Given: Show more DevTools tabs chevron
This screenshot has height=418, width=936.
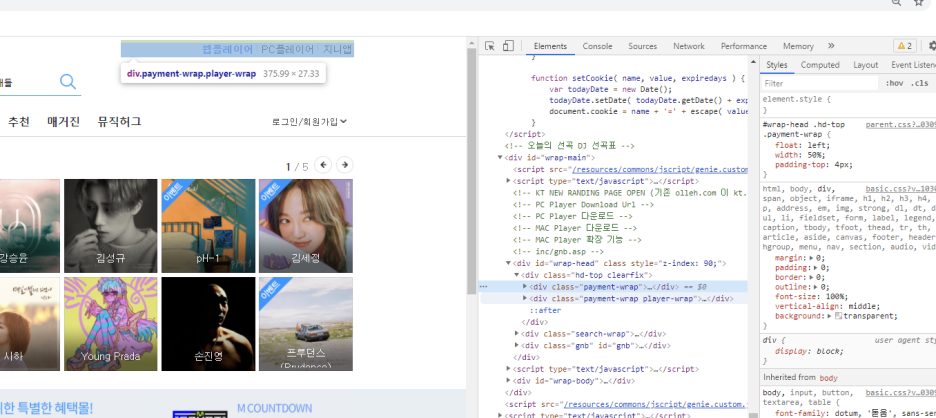Looking at the screenshot, I should [831, 46].
